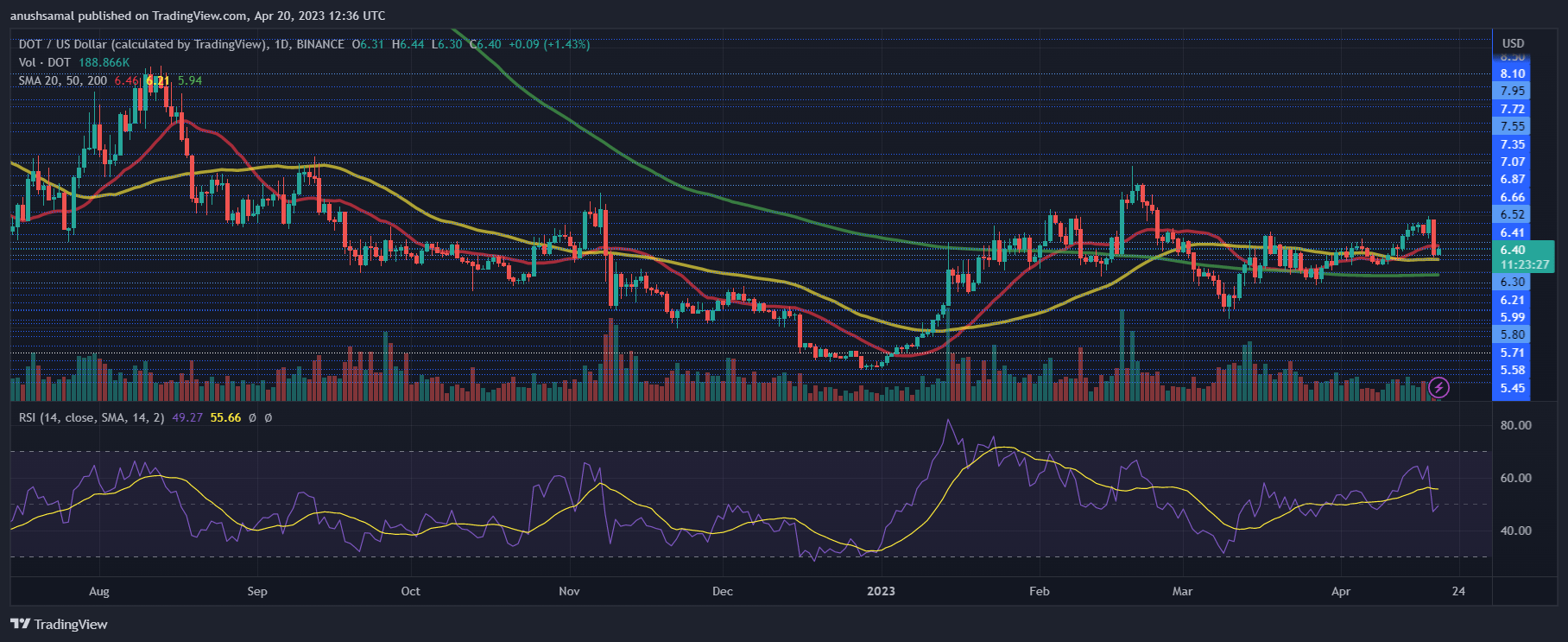The width and height of the screenshot is (1568, 642).
Task: Select the Nov label on time axis
Action: coord(569,591)
